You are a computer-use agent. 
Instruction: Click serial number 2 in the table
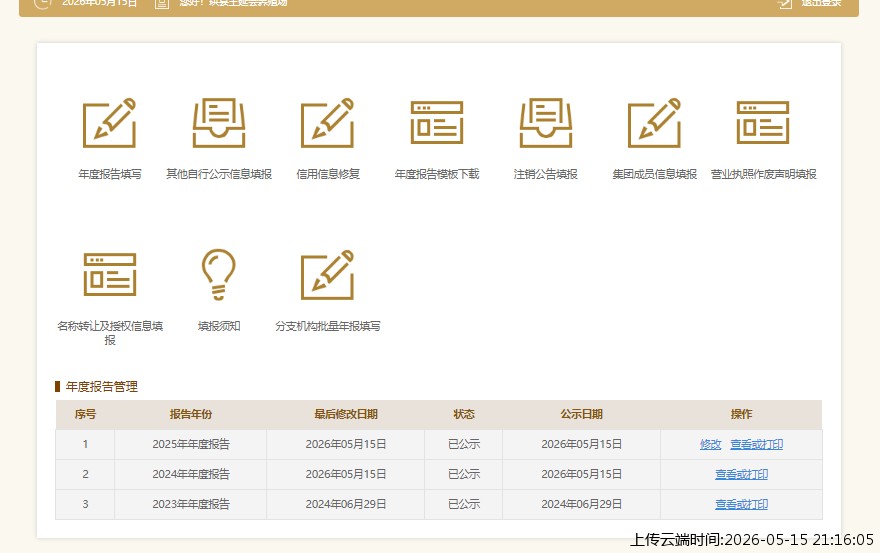(x=85, y=474)
